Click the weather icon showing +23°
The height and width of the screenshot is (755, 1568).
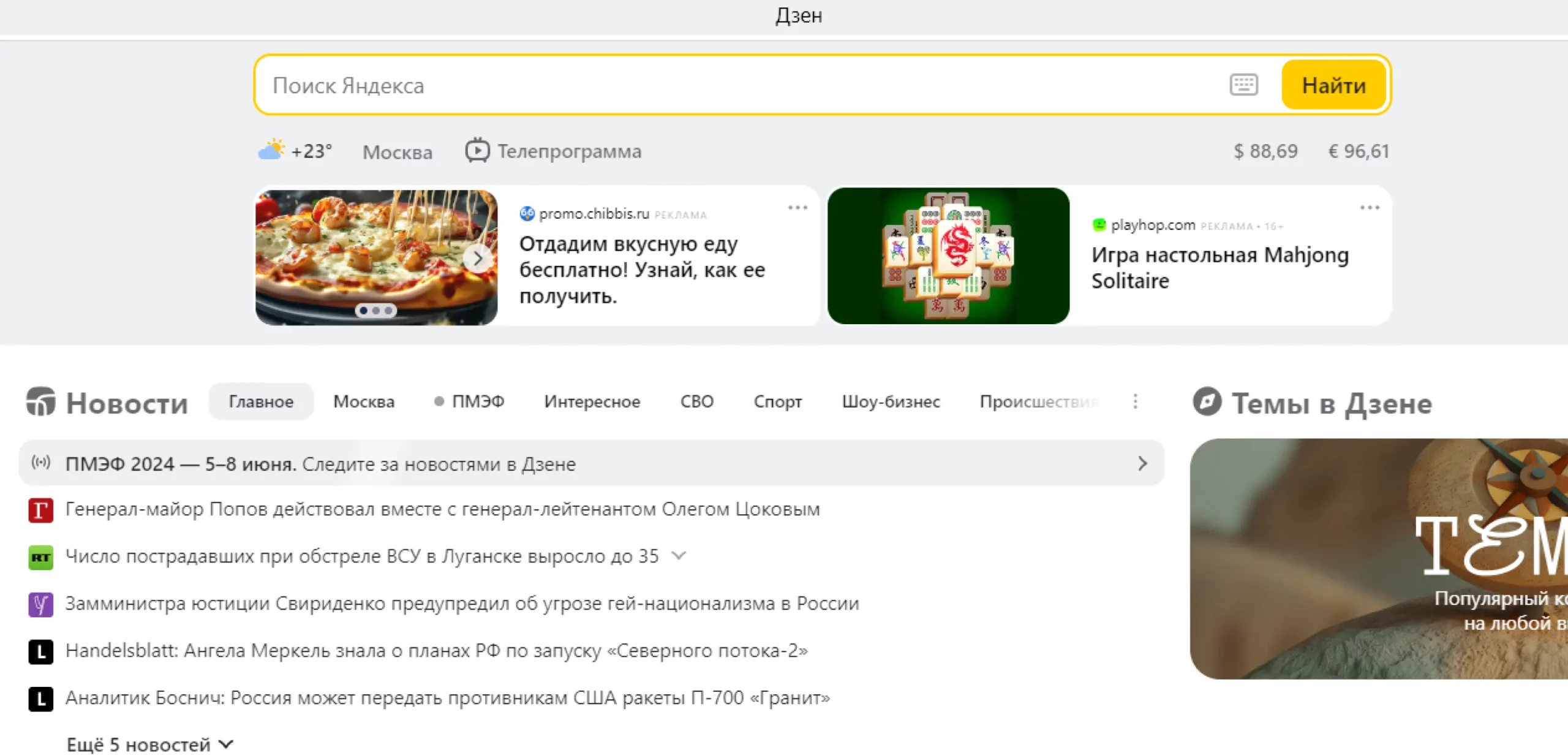pos(271,150)
